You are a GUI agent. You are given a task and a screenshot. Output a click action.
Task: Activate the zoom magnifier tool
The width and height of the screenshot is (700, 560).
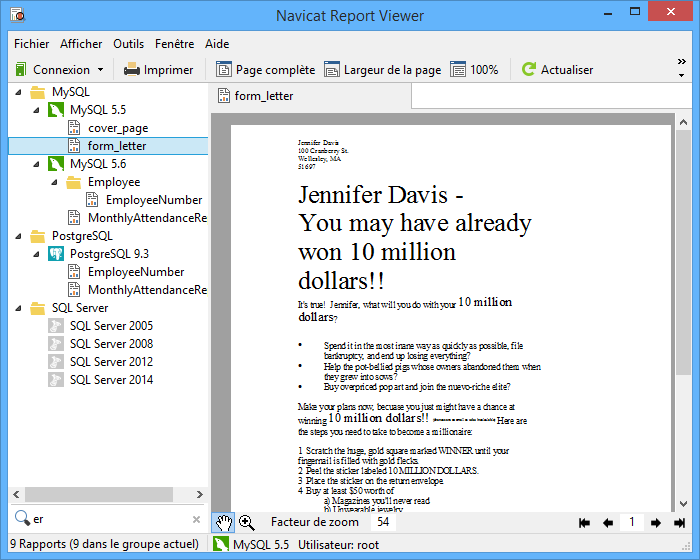click(x=246, y=522)
